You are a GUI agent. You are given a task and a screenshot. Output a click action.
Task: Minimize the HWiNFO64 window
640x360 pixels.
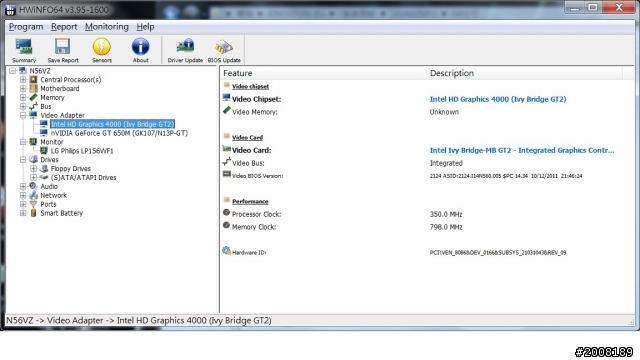575,8
